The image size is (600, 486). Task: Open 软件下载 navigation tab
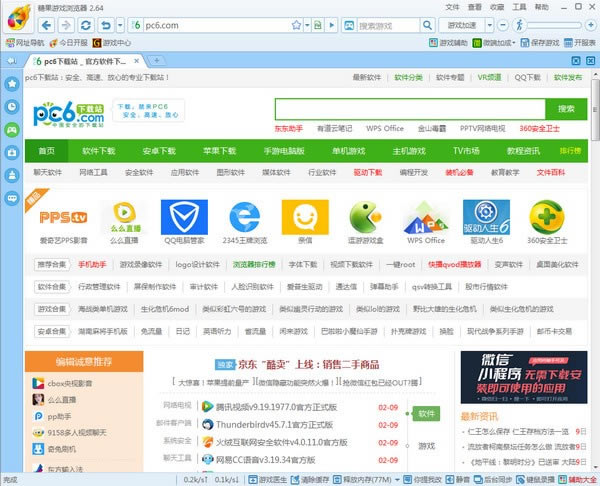[x=98, y=151]
